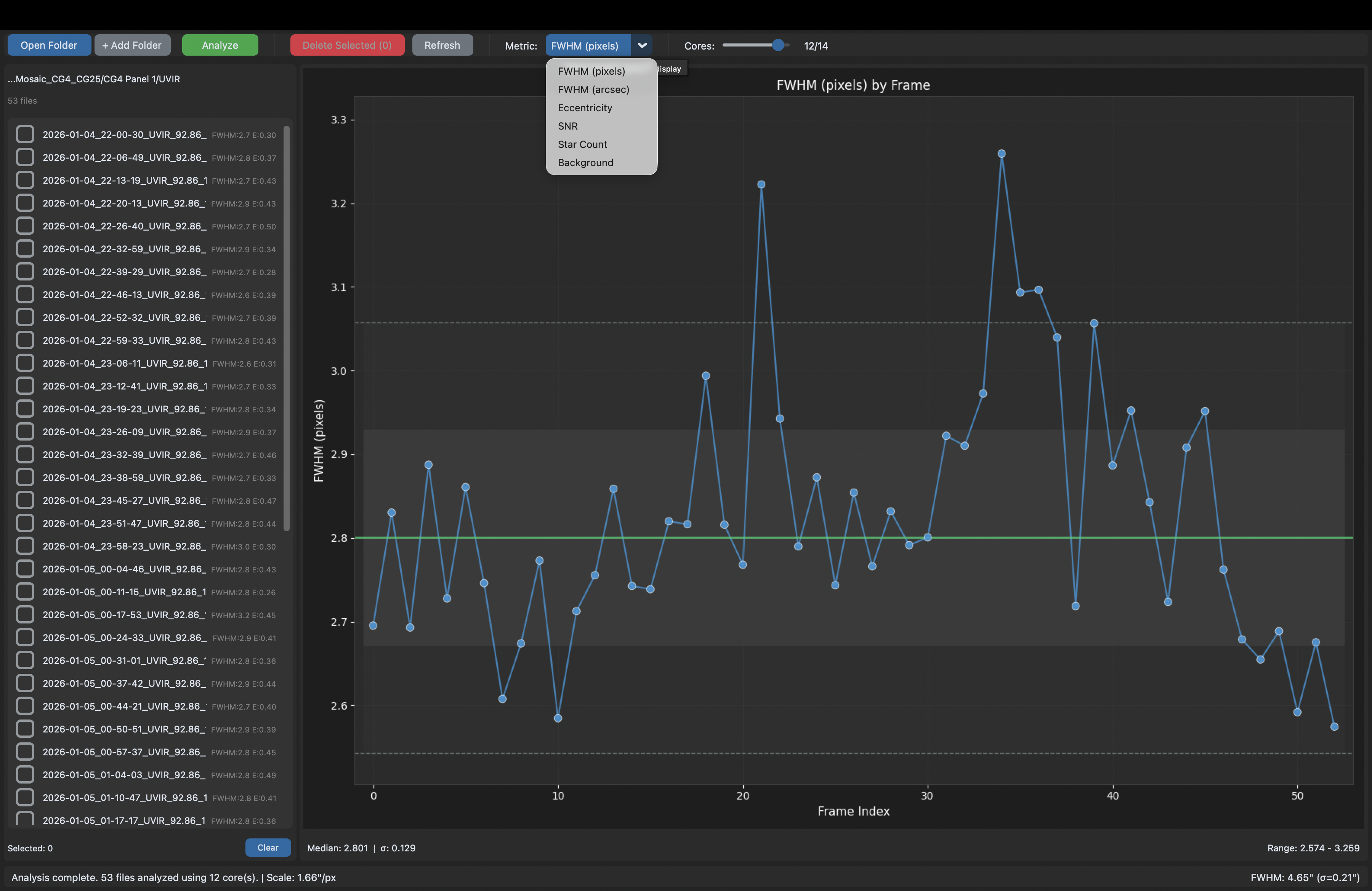Click the highest FWHM data point
Screen dimensions: 1372x891
1001,154
